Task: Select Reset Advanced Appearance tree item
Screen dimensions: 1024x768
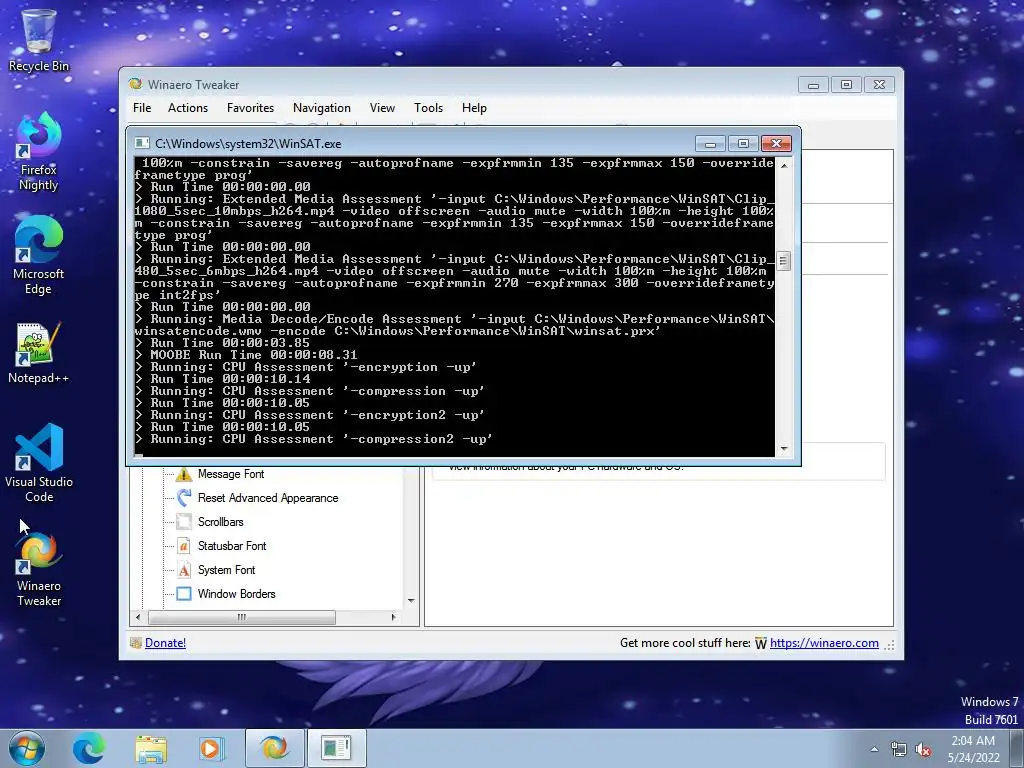Action: 268,498
